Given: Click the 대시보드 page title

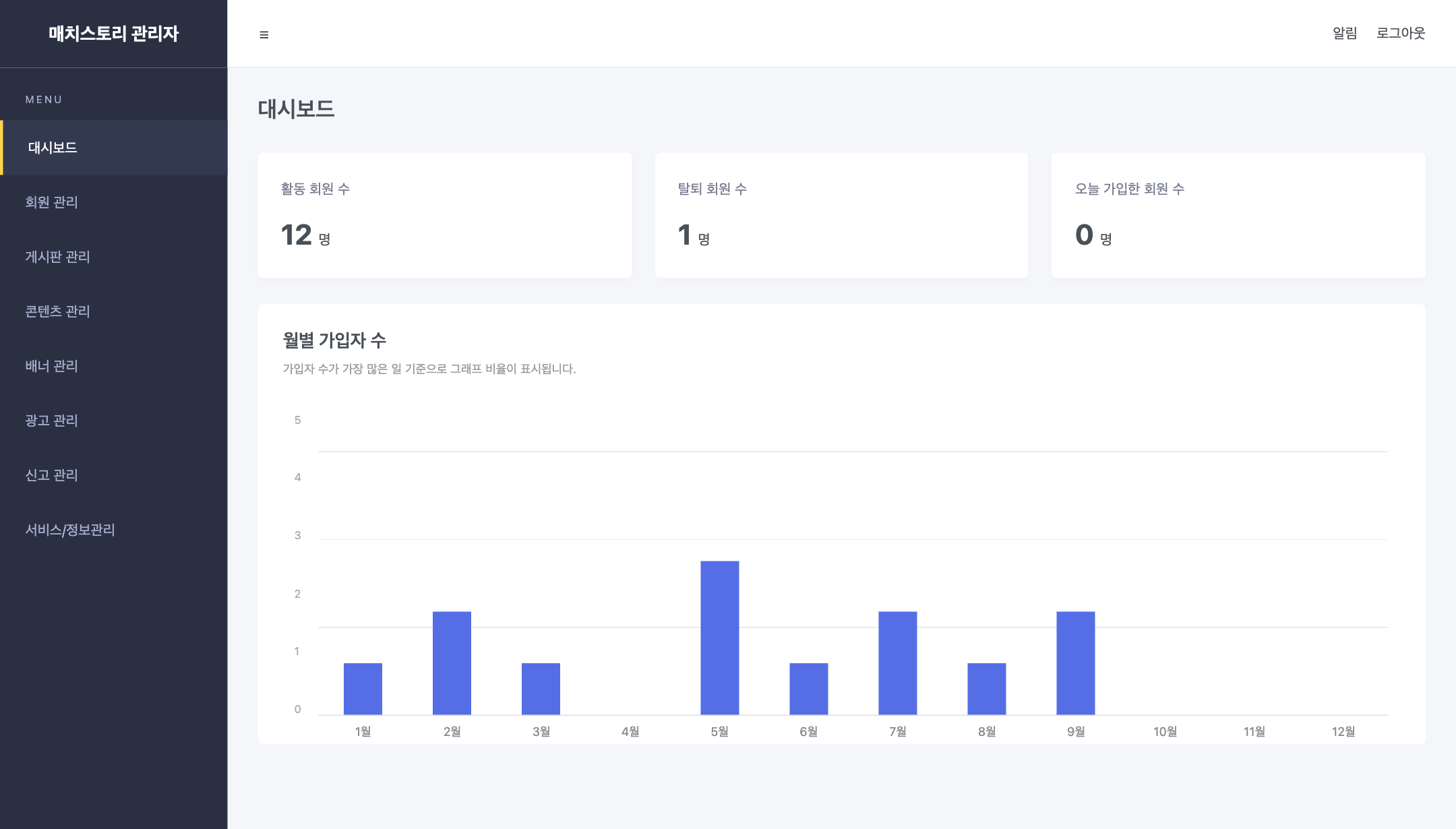Looking at the screenshot, I should point(296,109).
